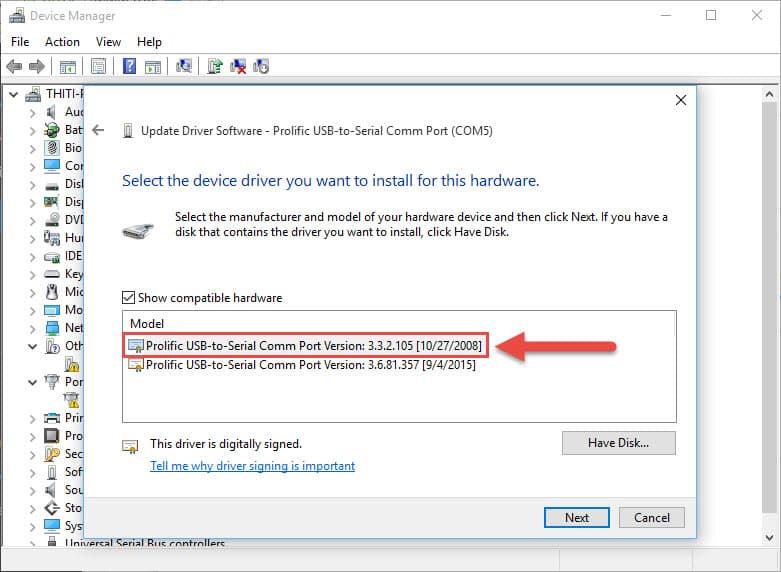Click the back arrow in the driver dialog
The width and height of the screenshot is (781, 572).
[98, 130]
